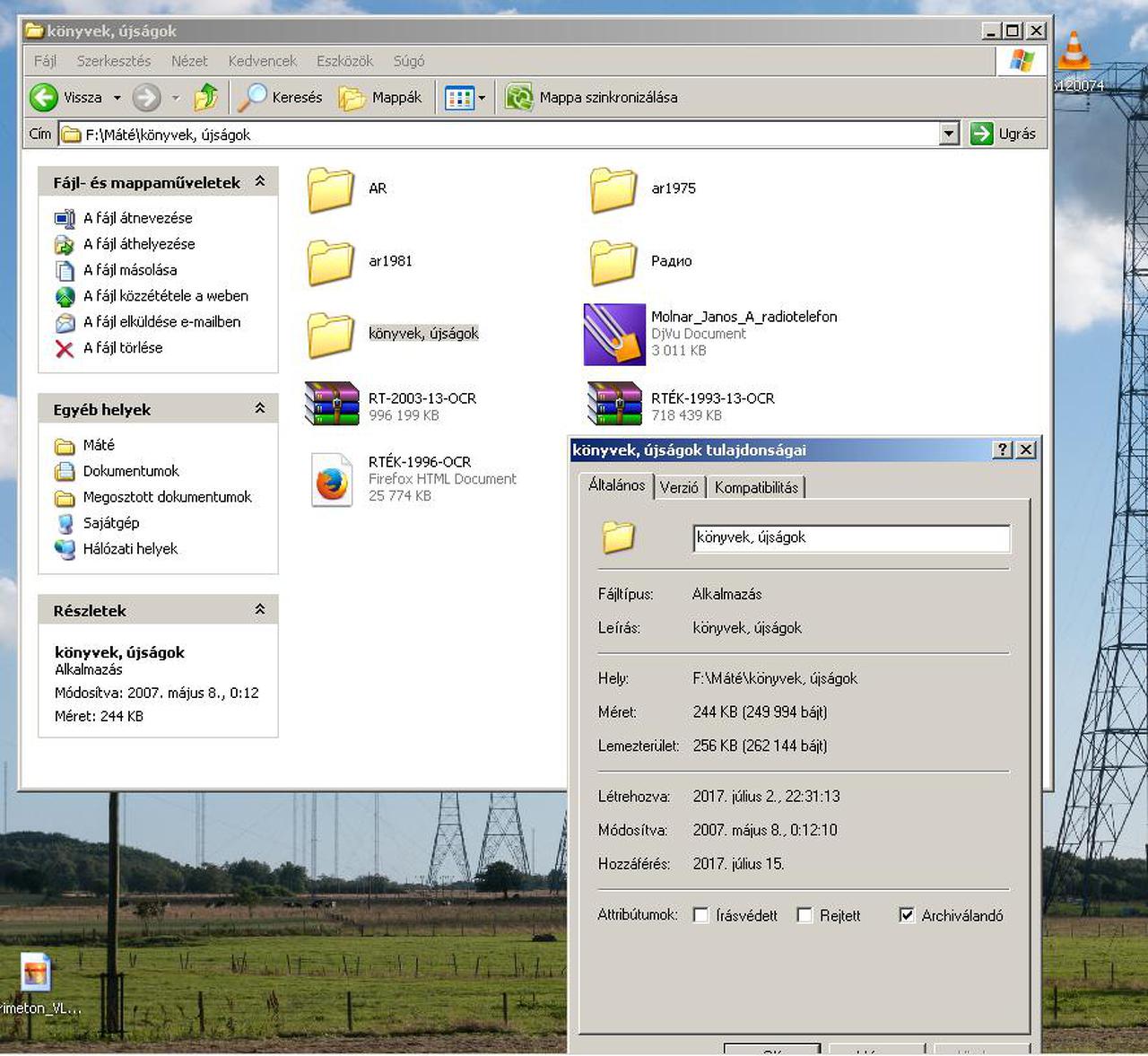Switch to the Verzió tab
Viewport: 1148px width, 1056px height.
[679, 487]
